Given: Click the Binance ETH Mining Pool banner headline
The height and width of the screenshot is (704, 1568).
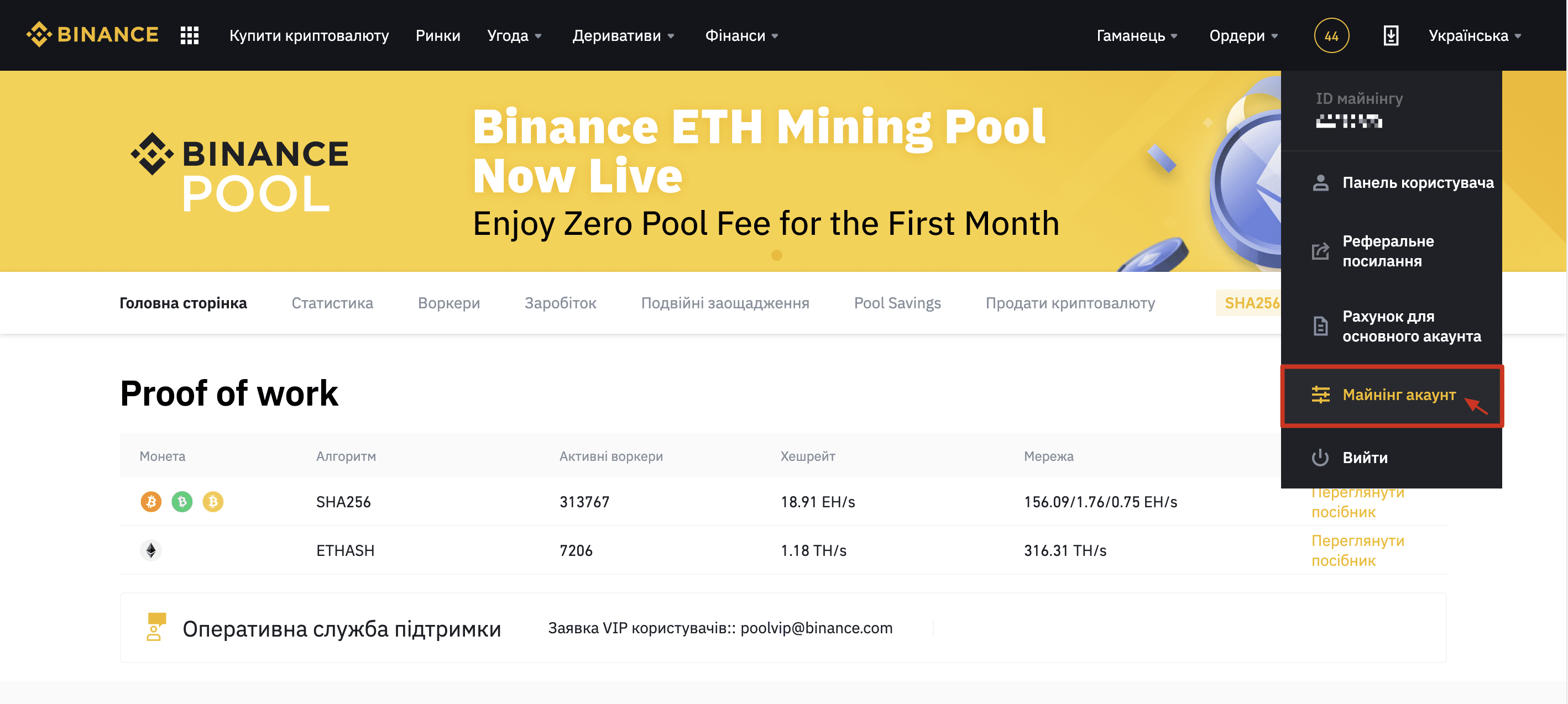Looking at the screenshot, I should tap(759, 150).
